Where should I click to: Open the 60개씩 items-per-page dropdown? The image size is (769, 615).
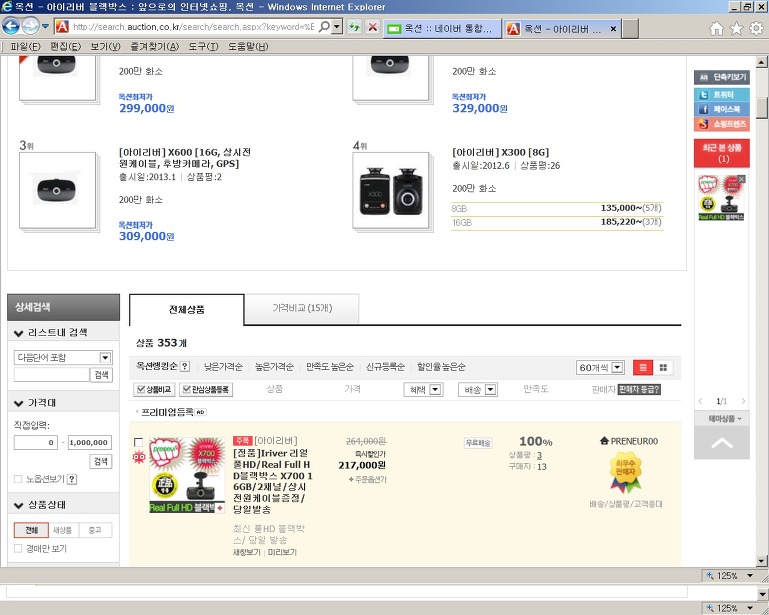600,367
